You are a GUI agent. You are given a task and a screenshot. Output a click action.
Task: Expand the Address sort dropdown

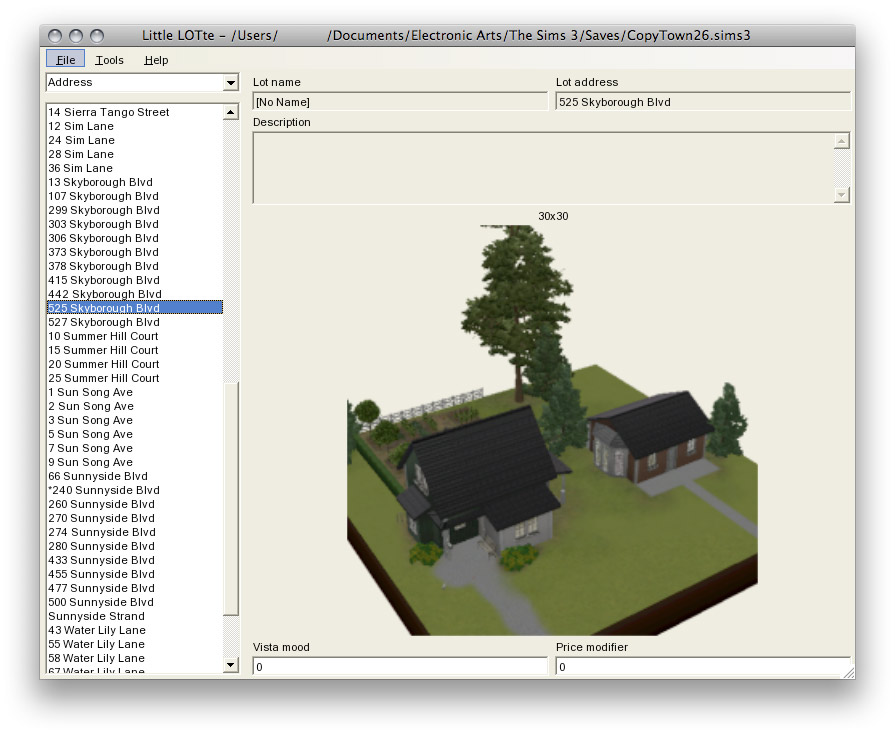coord(231,83)
